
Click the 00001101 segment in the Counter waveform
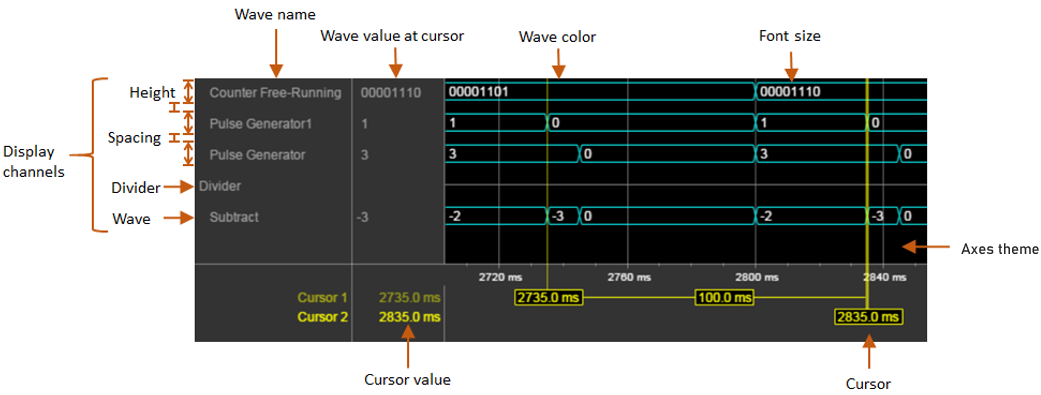pos(600,92)
